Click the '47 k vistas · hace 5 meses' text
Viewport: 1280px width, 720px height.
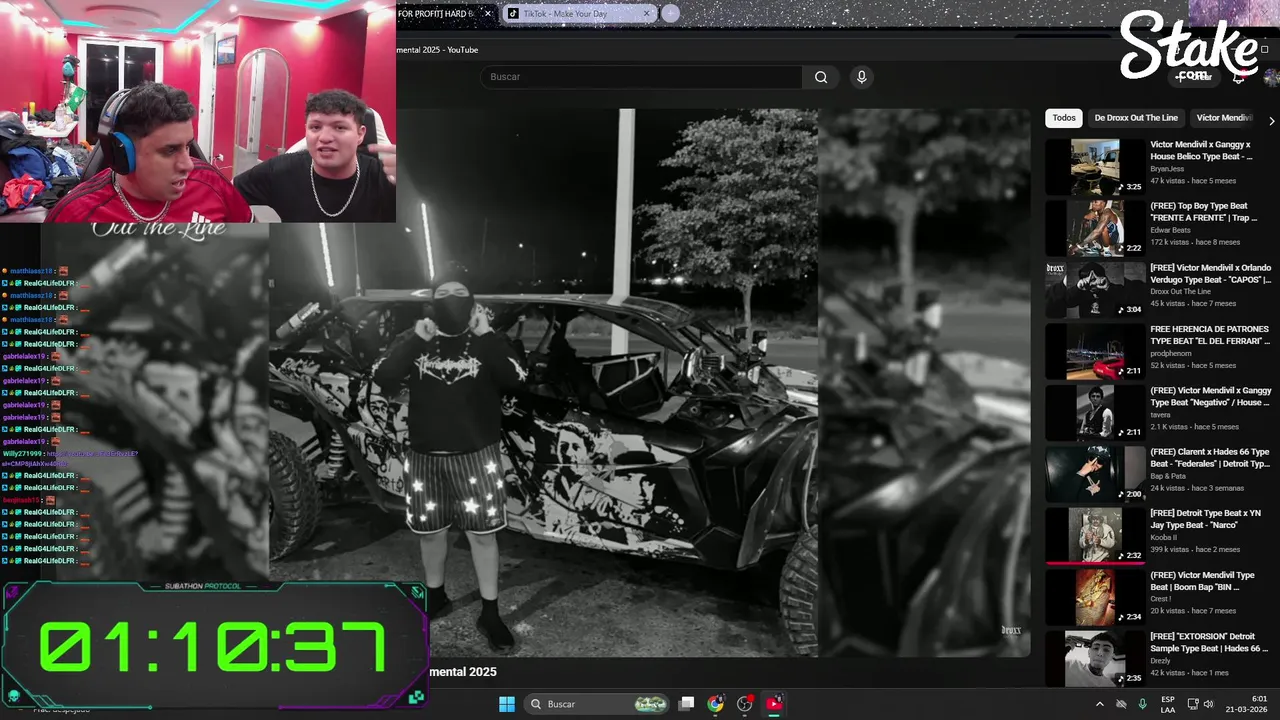click(1193, 181)
